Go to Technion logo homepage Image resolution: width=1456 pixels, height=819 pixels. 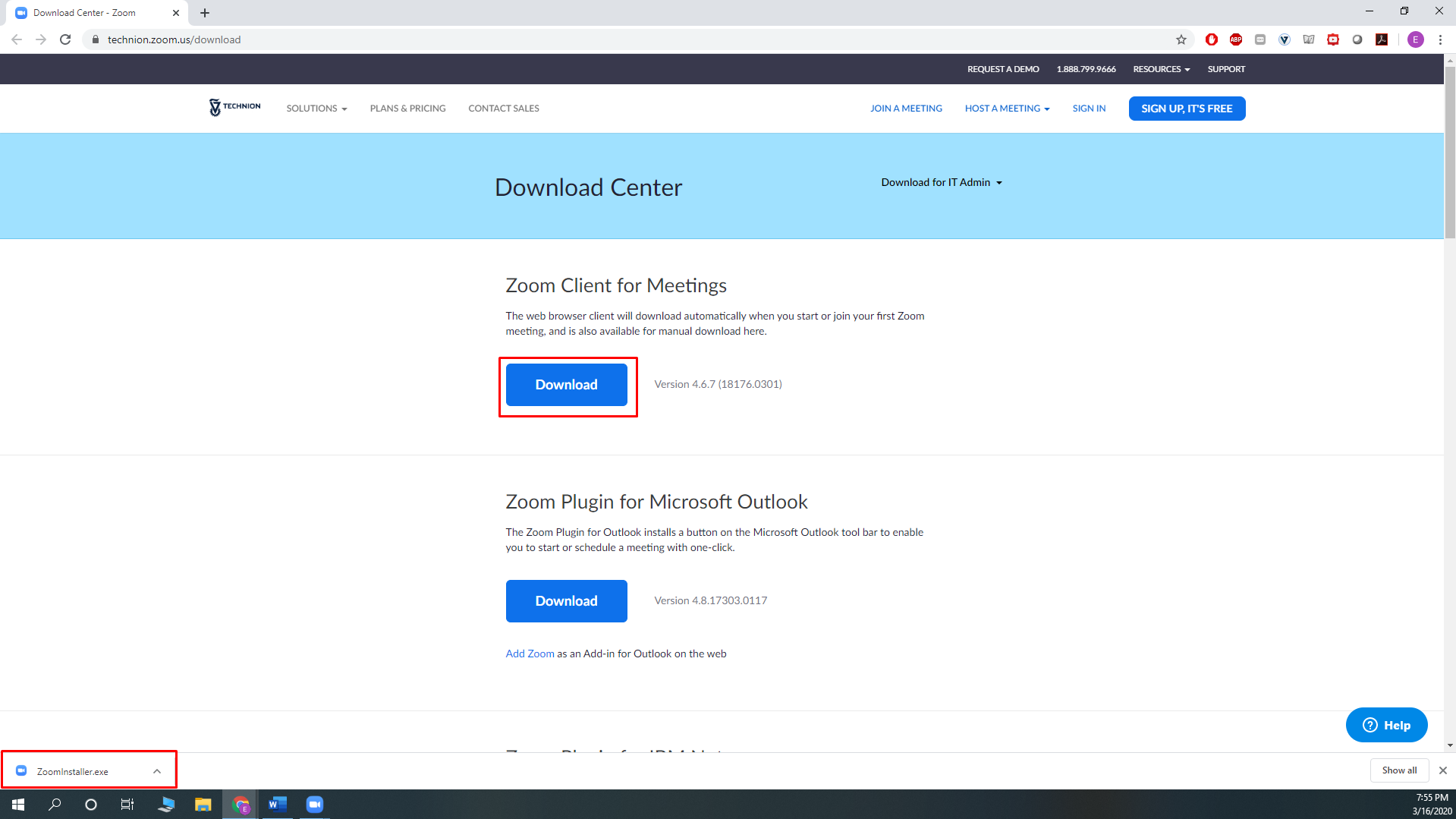click(x=234, y=107)
